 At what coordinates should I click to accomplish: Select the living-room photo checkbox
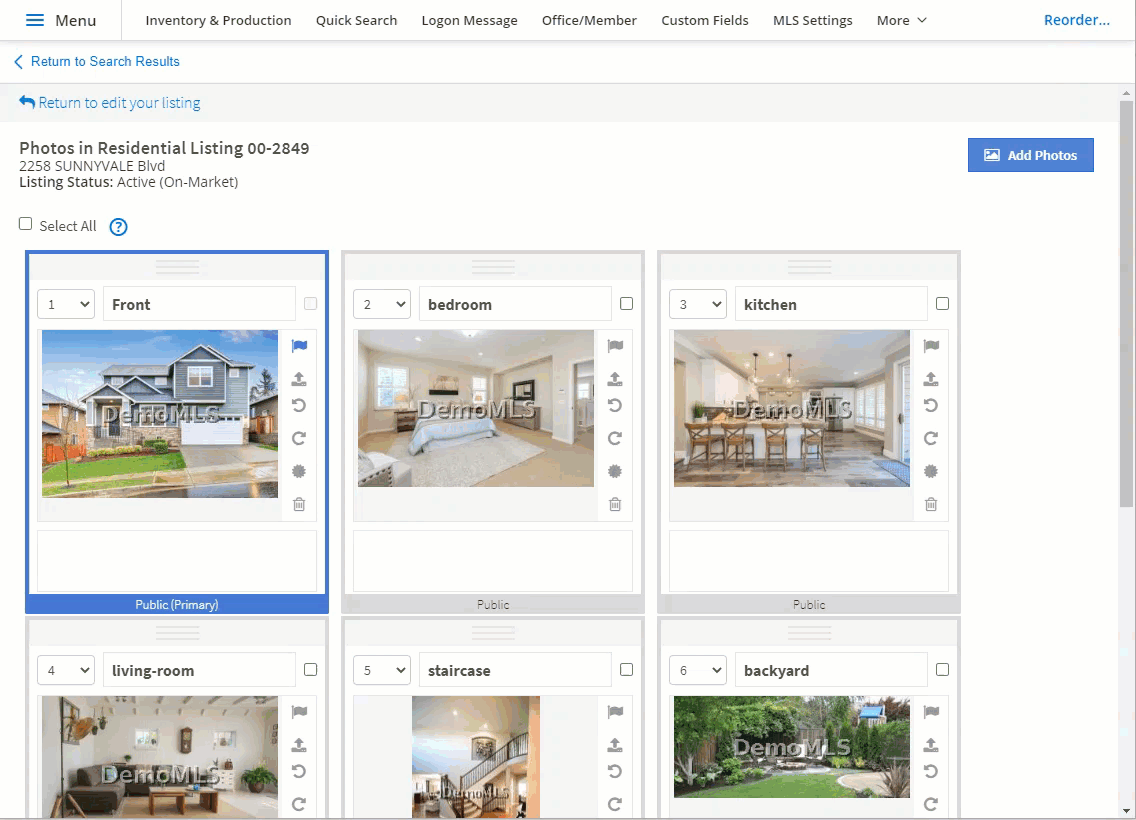coord(311,669)
